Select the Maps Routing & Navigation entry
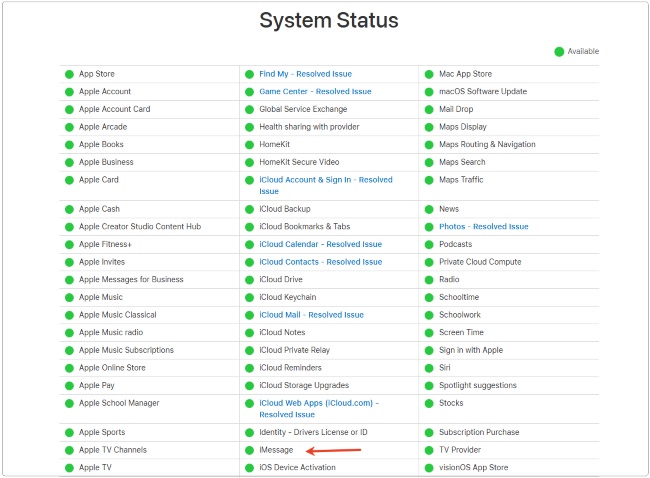The image size is (650, 478). click(488, 144)
